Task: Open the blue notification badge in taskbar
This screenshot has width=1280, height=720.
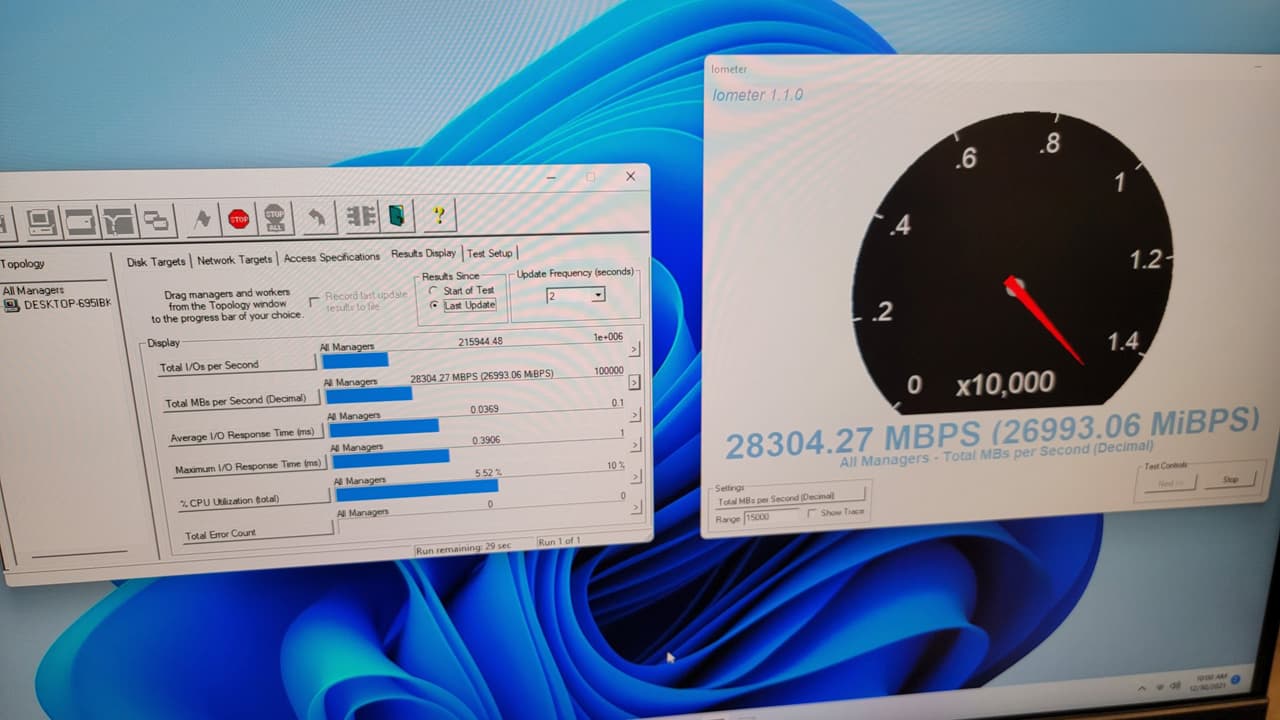Action: (x=1236, y=681)
